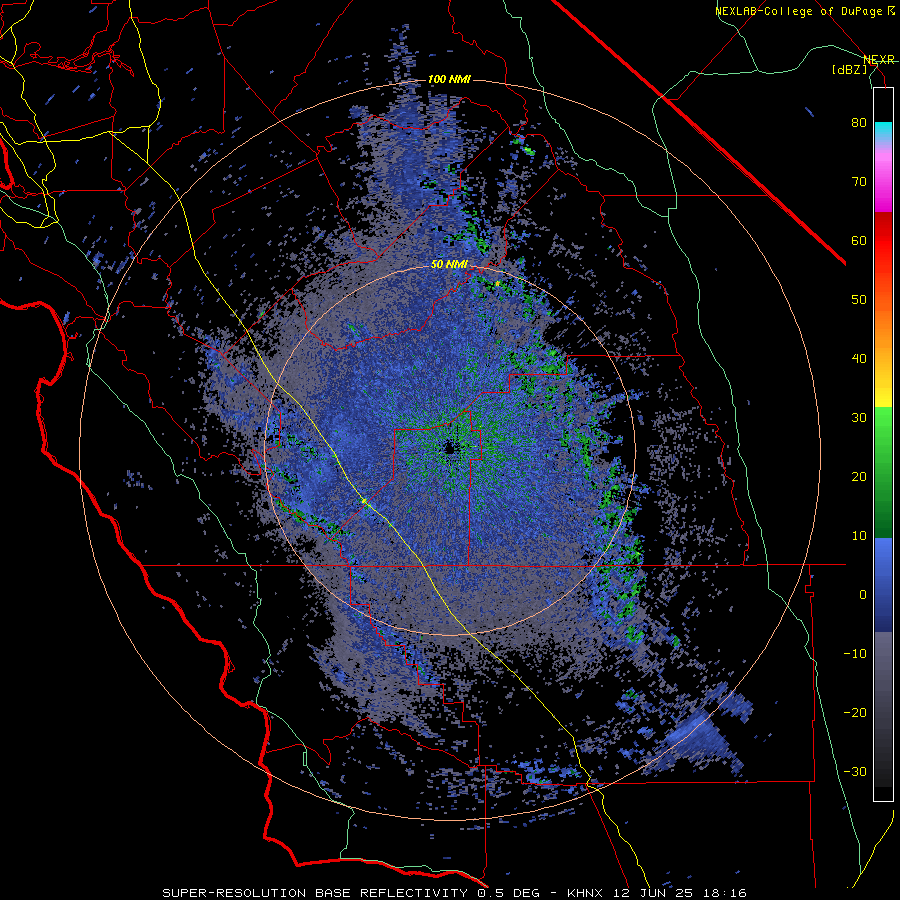Click the "NEXLAB-College of DuPage" header text

[x=800, y=11]
